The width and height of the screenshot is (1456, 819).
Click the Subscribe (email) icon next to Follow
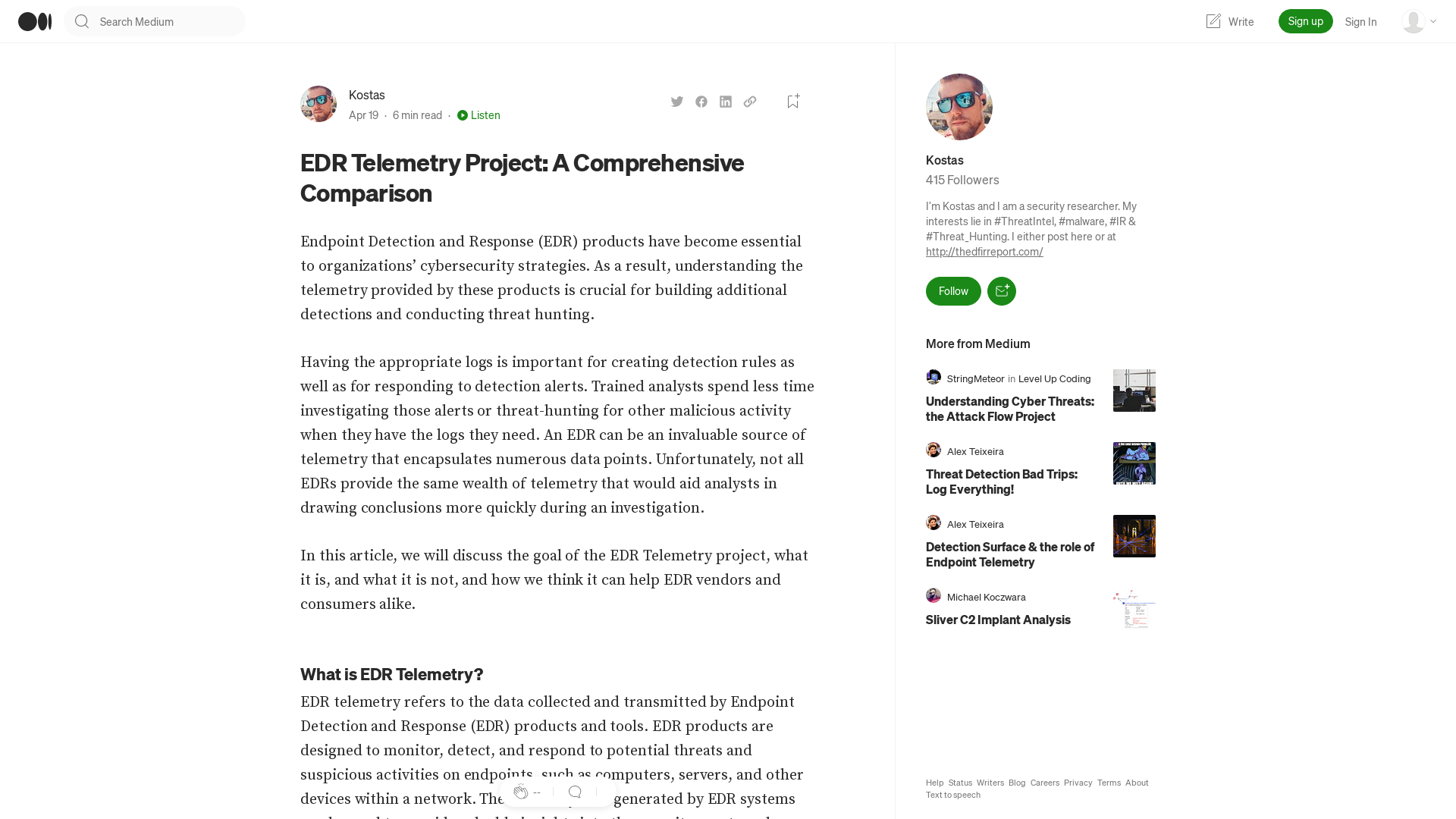tap(1001, 291)
